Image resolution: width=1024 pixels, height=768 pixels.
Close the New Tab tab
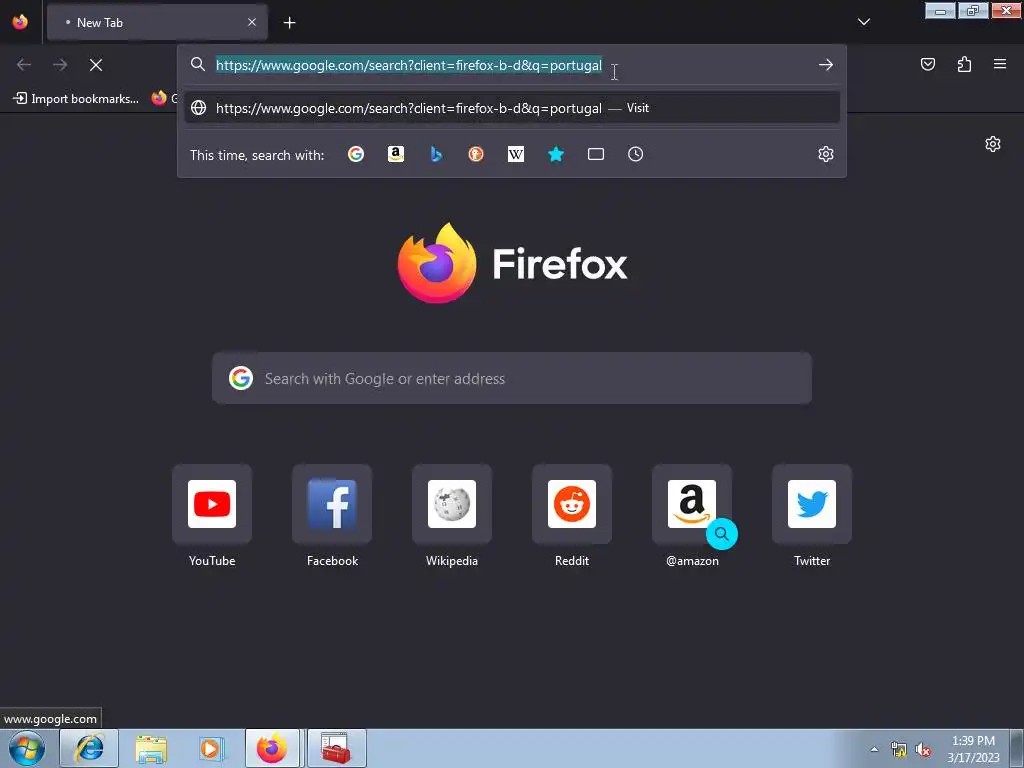tap(252, 22)
